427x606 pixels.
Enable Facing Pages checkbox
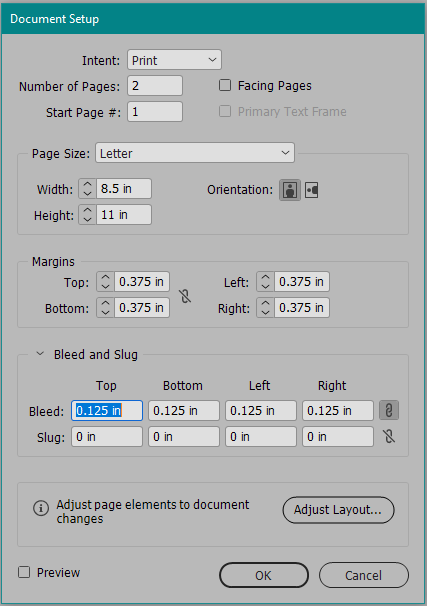click(225, 85)
